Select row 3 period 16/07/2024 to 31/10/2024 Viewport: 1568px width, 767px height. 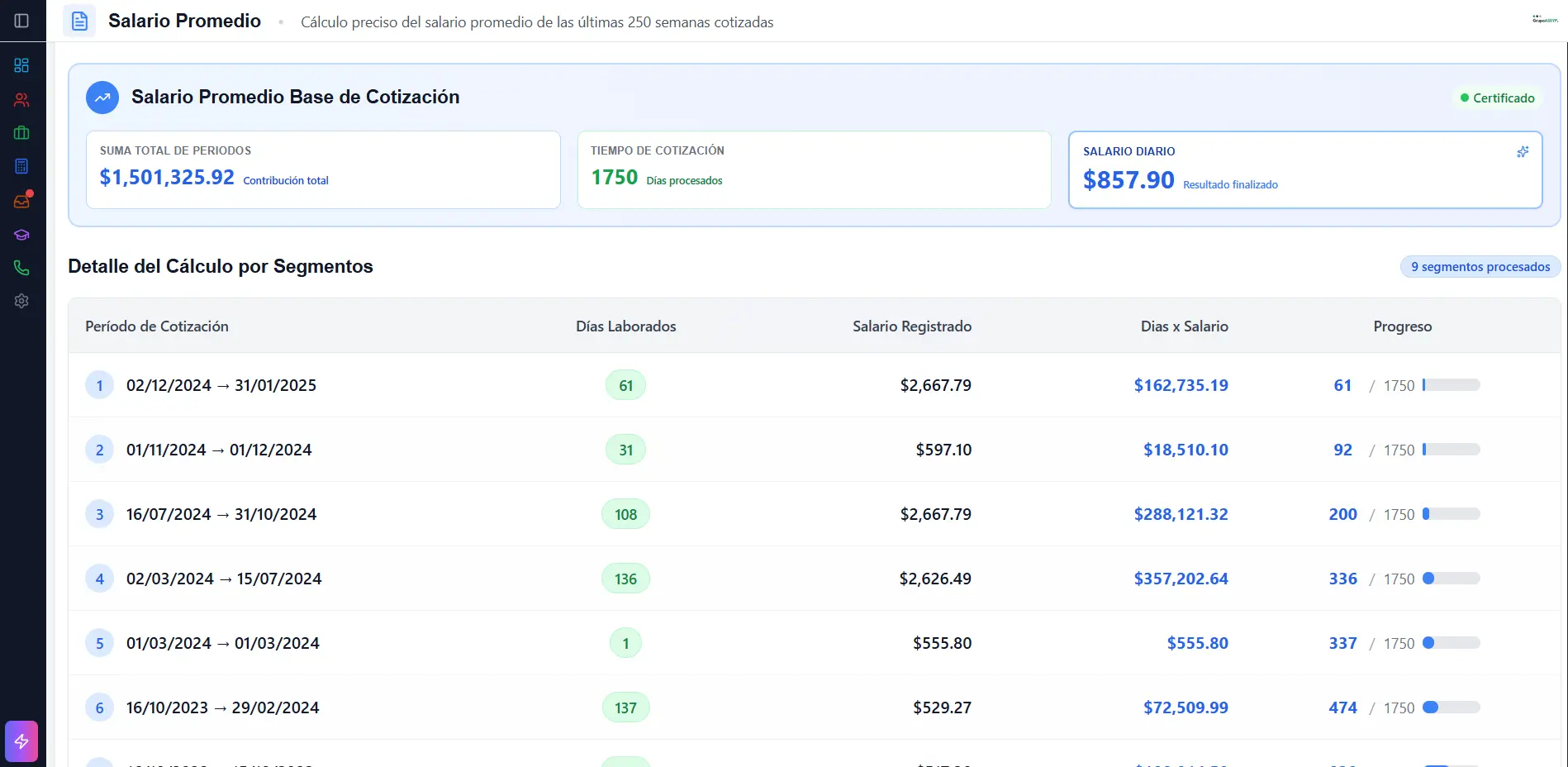click(x=221, y=514)
